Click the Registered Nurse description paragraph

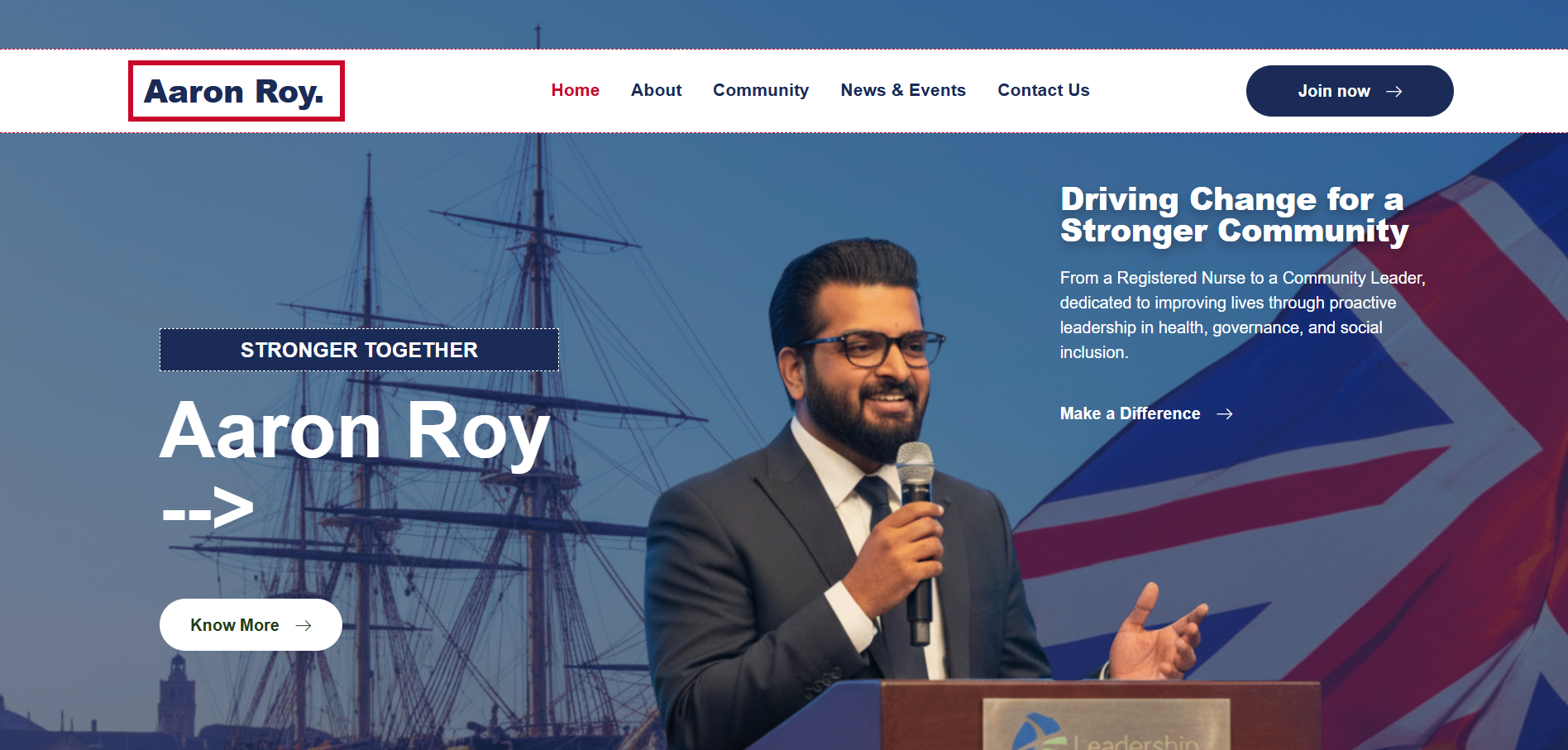(x=1243, y=315)
